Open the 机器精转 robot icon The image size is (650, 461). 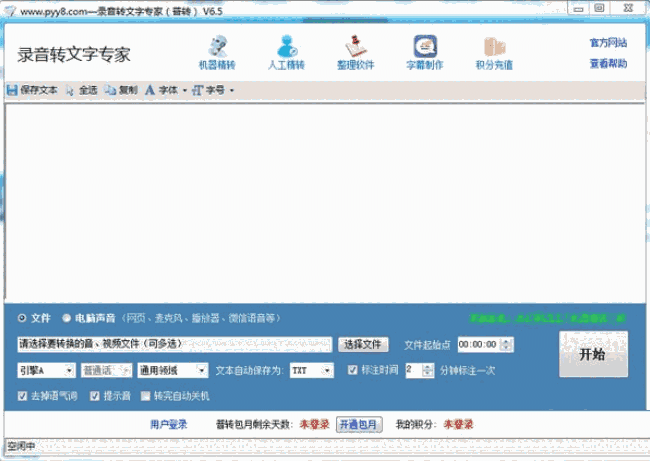[x=217, y=52]
